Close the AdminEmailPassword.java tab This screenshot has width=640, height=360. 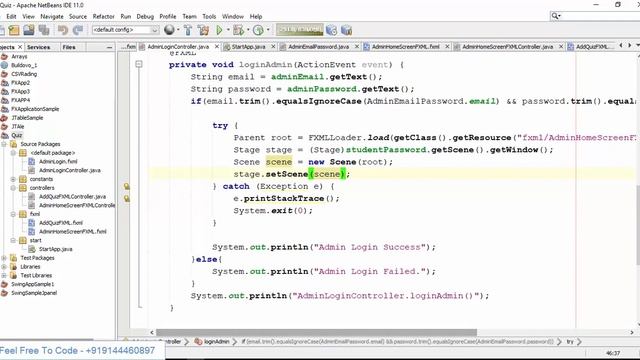(357, 47)
